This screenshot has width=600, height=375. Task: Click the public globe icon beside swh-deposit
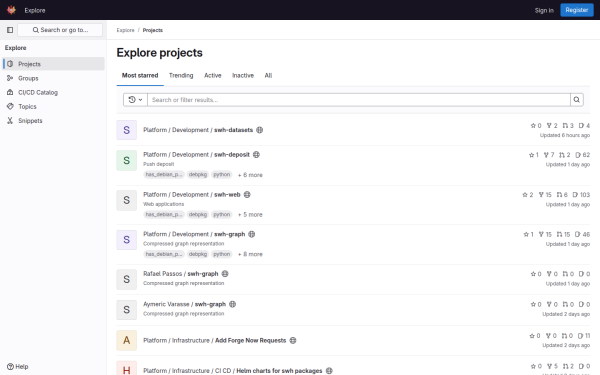coord(256,155)
